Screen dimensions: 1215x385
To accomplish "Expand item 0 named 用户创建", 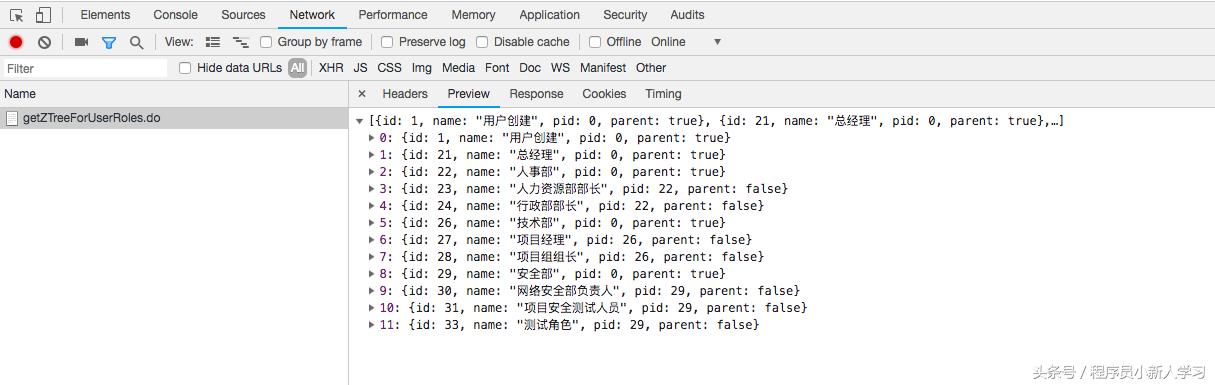I will [373, 138].
